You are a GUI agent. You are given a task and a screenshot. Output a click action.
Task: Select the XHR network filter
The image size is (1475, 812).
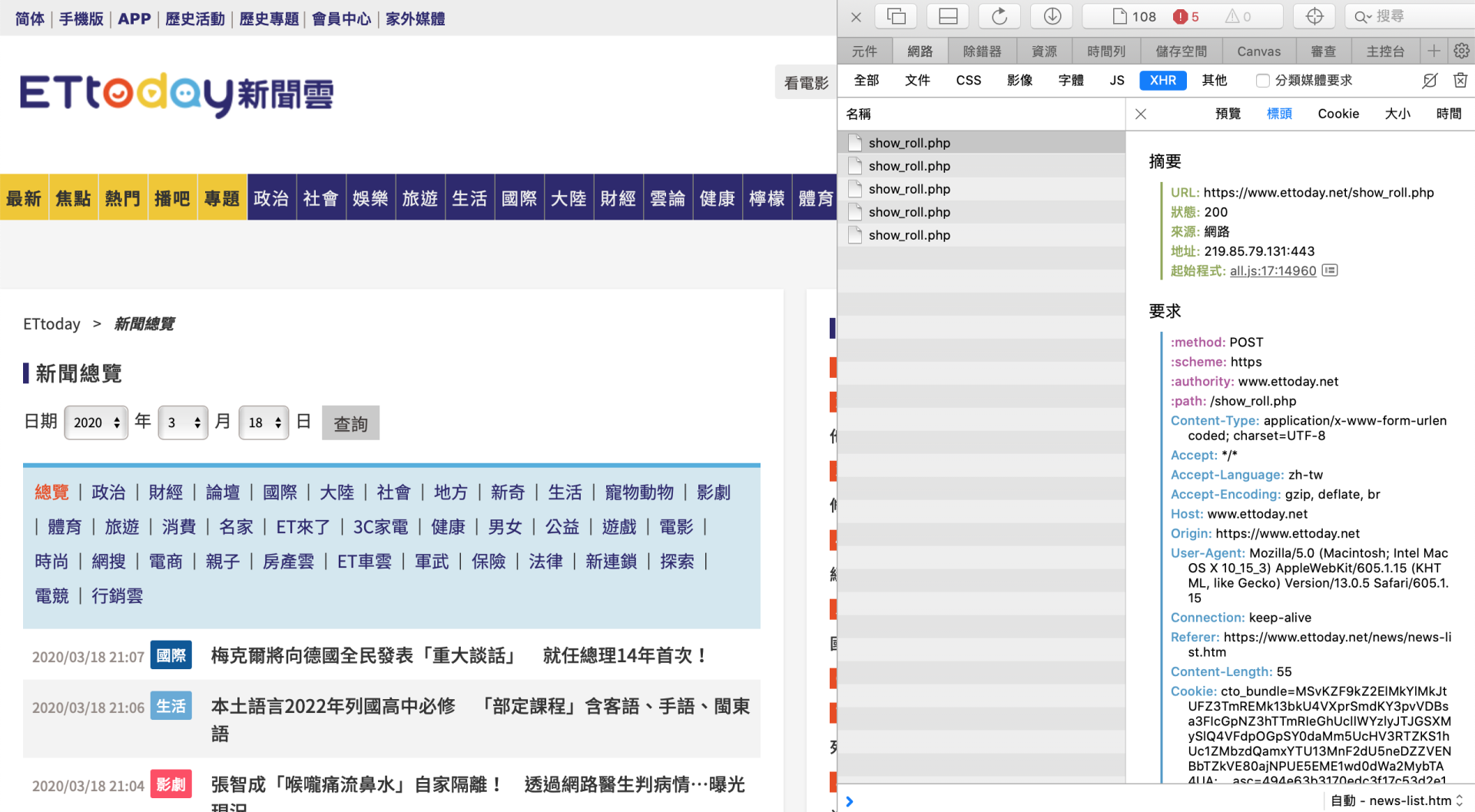[1163, 81]
